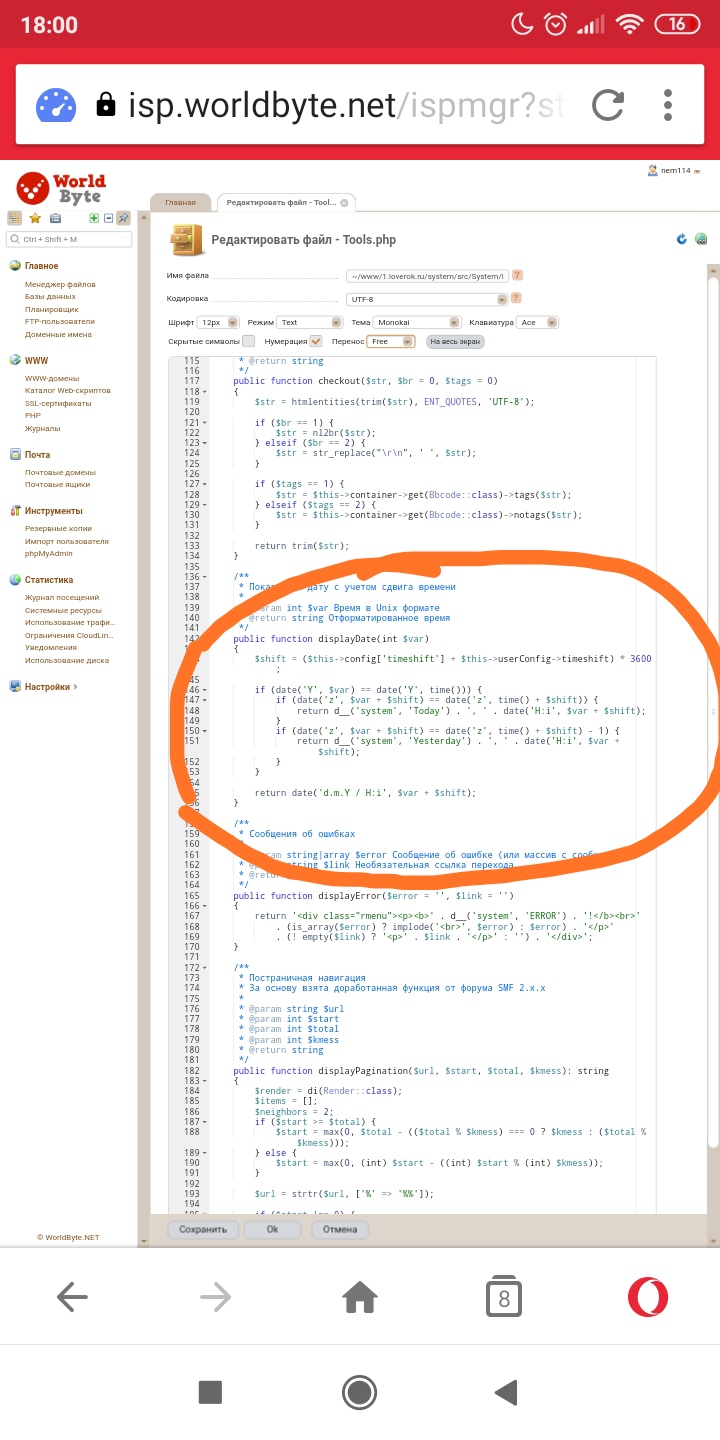The image size is (720, 1440).
Task: Open the 'Кодировка' UTF-8 dropdown
Action: point(427,299)
